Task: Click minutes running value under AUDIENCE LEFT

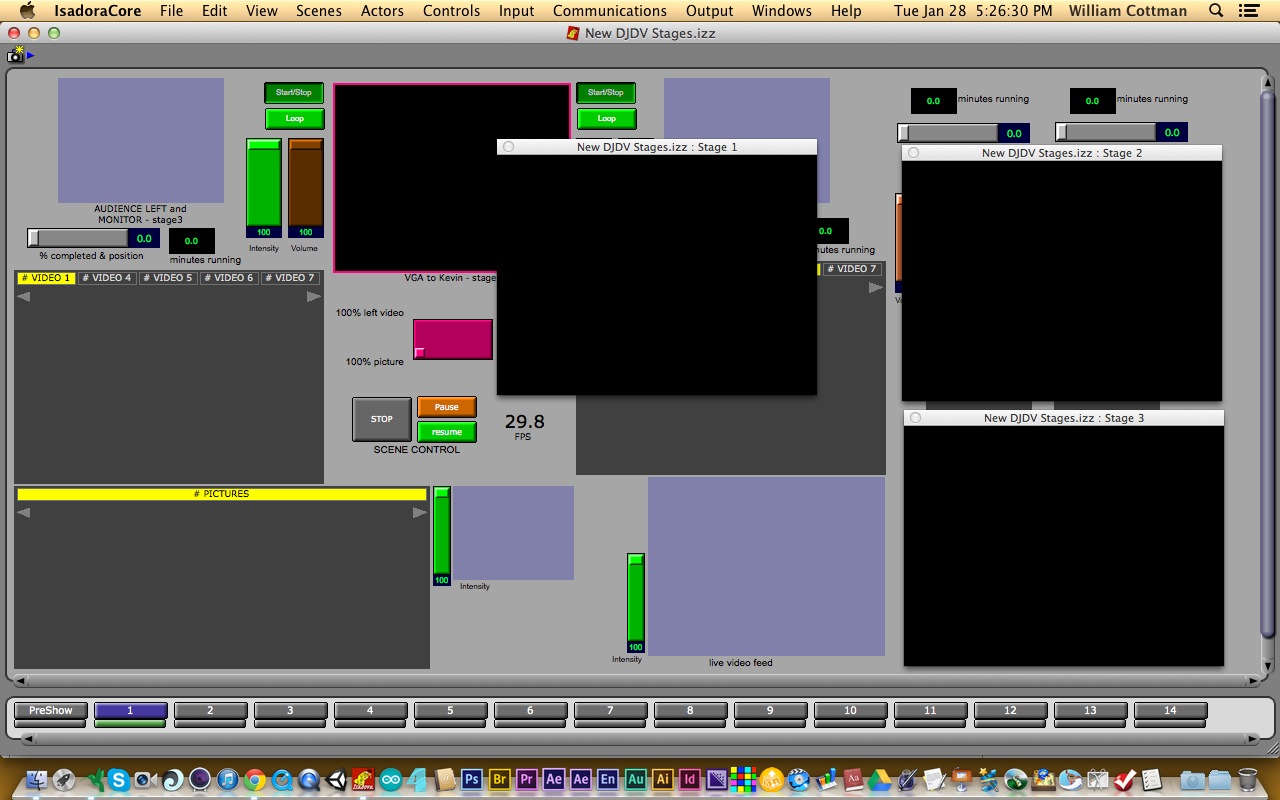Action: 191,241
